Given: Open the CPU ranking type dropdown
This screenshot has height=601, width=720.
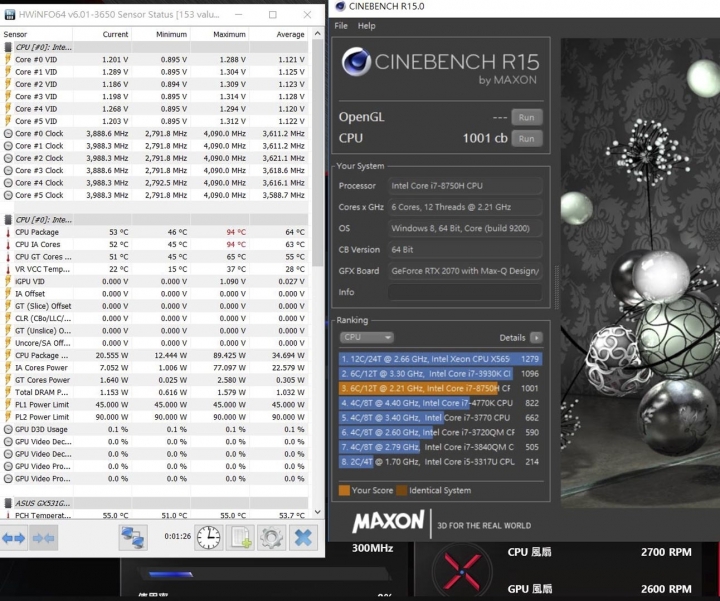Looking at the screenshot, I should 366,337.
